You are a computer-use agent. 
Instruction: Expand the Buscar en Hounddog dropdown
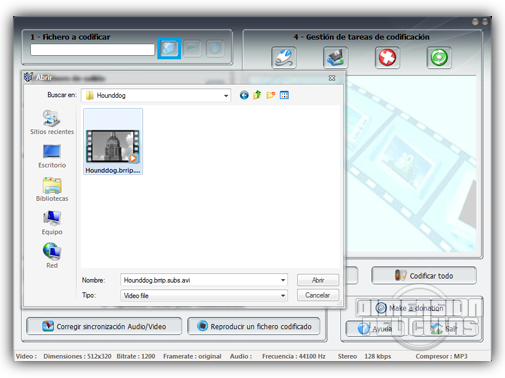pyautogui.click(x=226, y=96)
